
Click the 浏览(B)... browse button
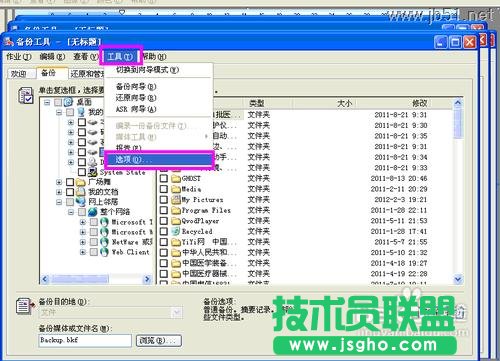[x=159, y=341]
